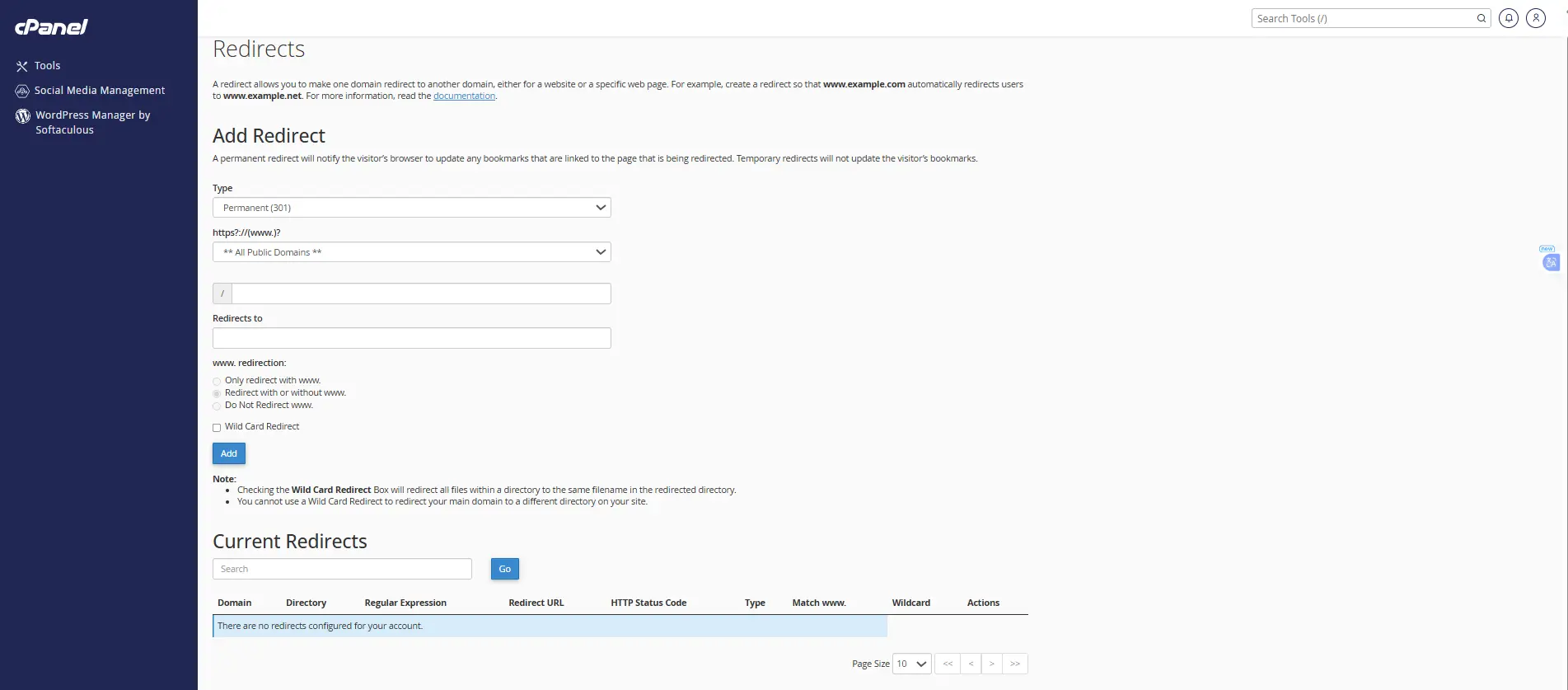Click the WordPress logo icon in sidebar
Image resolution: width=1568 pixels, height=690 pixels.
coord(23,116)
